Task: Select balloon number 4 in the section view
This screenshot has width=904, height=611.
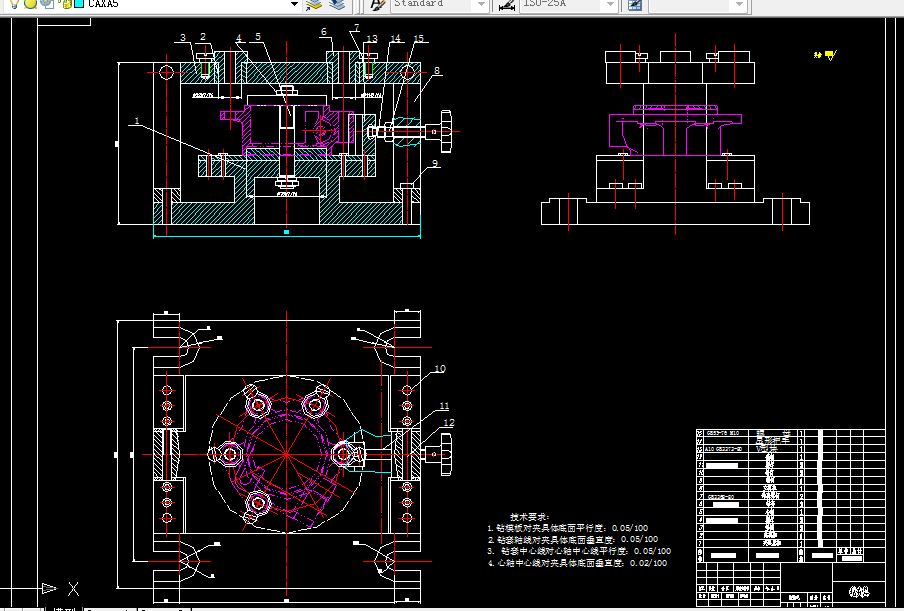Action: (x=239, y=39)
